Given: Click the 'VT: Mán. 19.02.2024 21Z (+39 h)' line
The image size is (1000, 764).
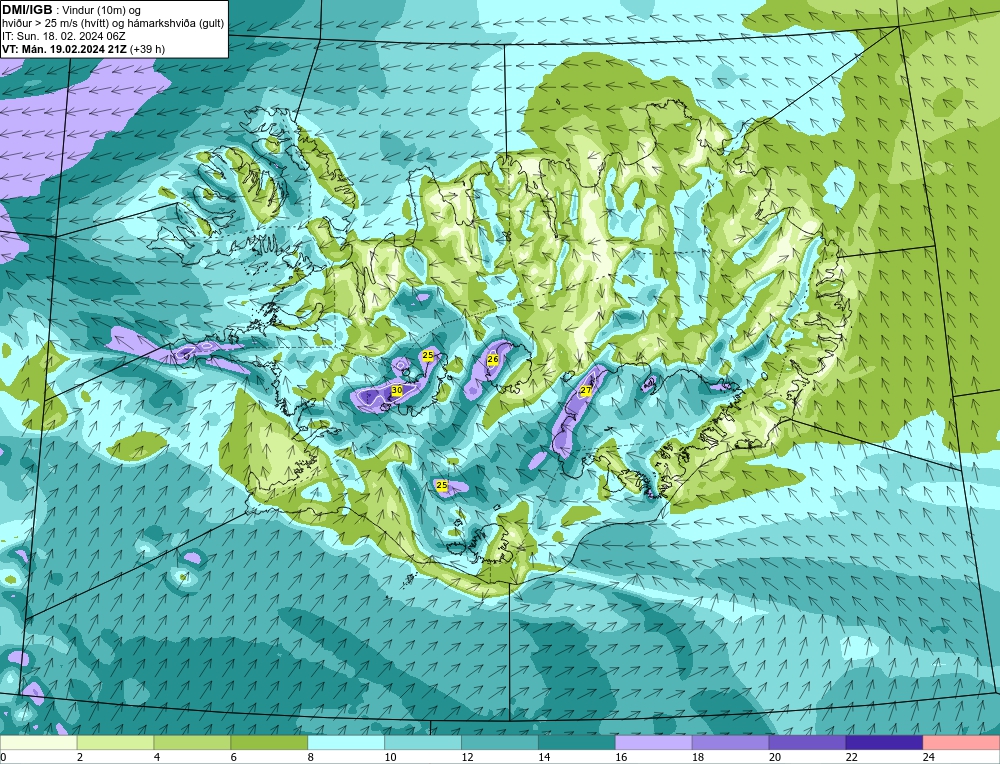Looking at the screenshot, I should click(x=84, y=49).
